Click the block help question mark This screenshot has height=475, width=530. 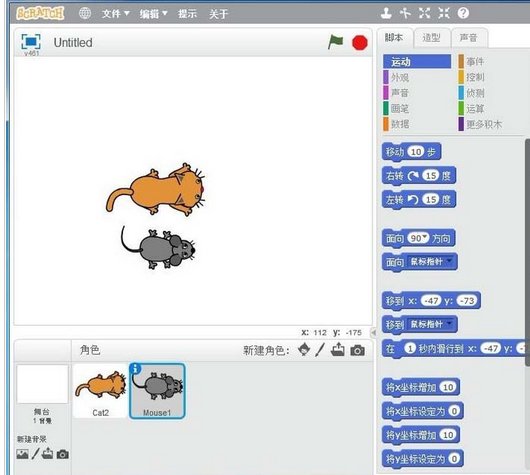pyautogui.click(x=463, y=14)
